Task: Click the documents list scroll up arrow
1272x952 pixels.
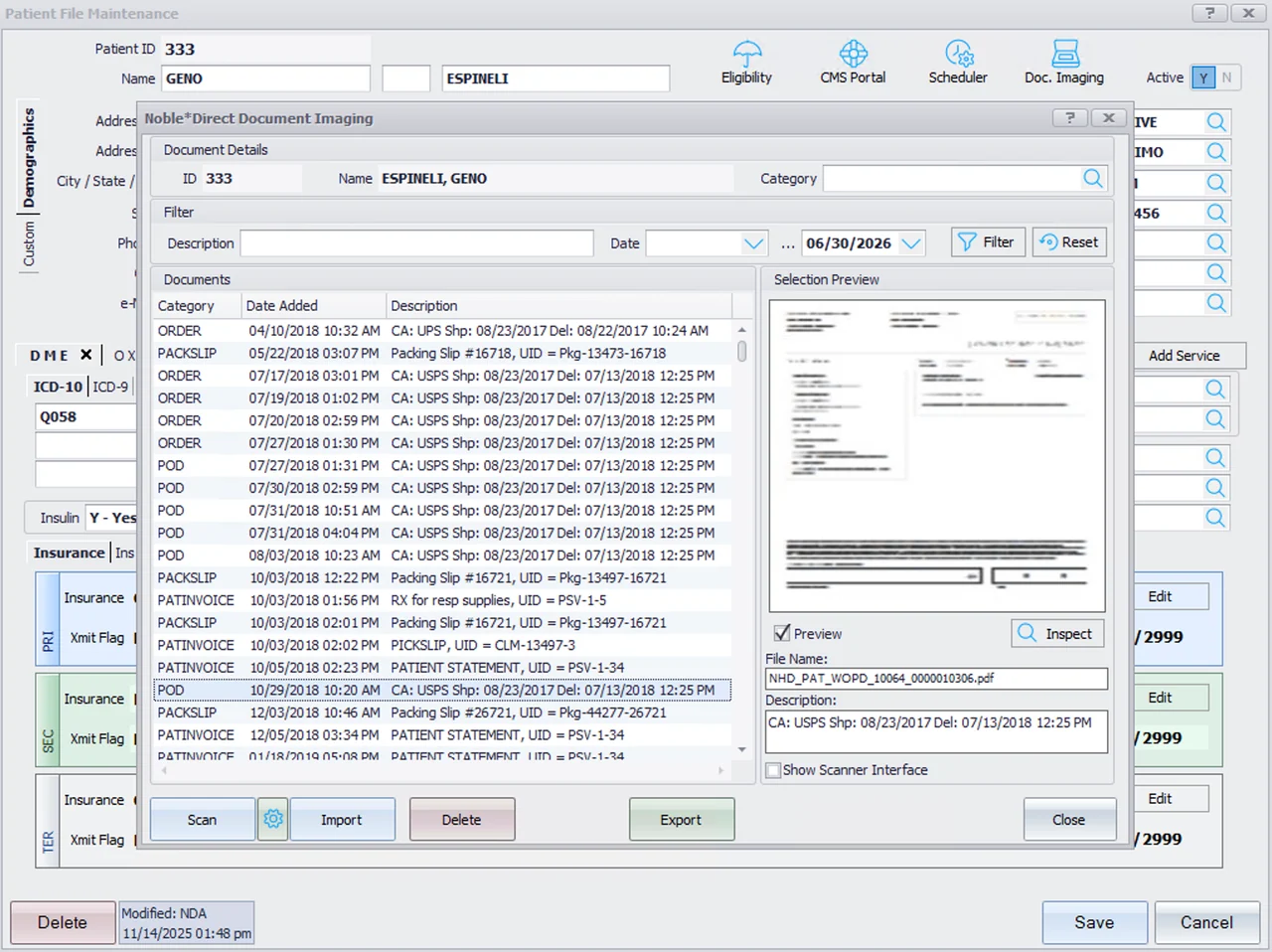Action: coord(741,330)
